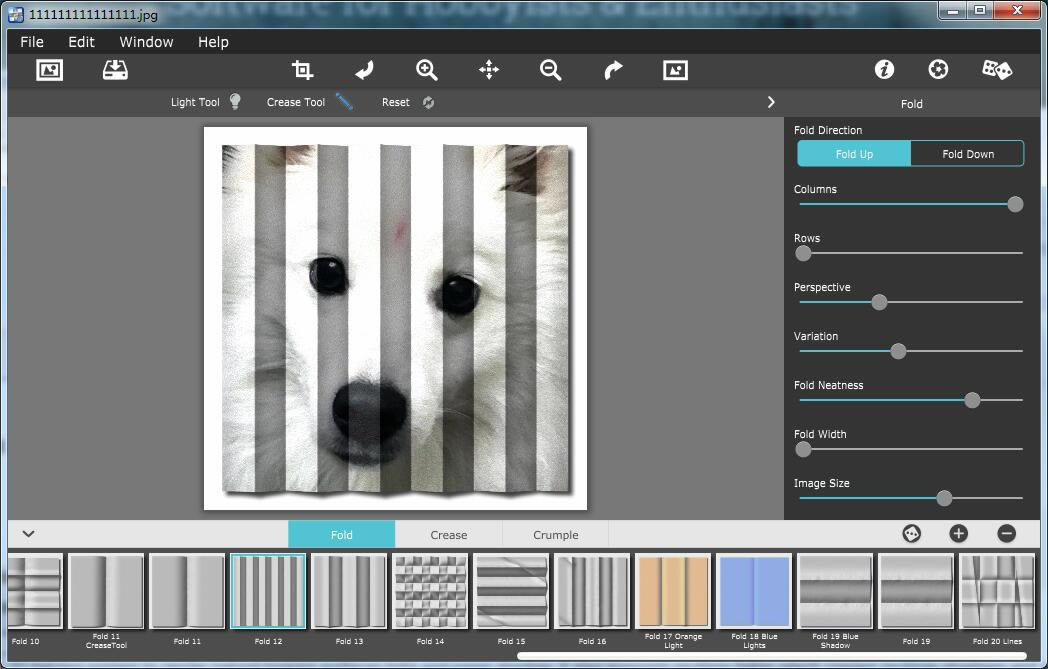The image size is (1048, 669).
Task: Collapse the right panel with chevron arrow
Action: click(771, 102)
